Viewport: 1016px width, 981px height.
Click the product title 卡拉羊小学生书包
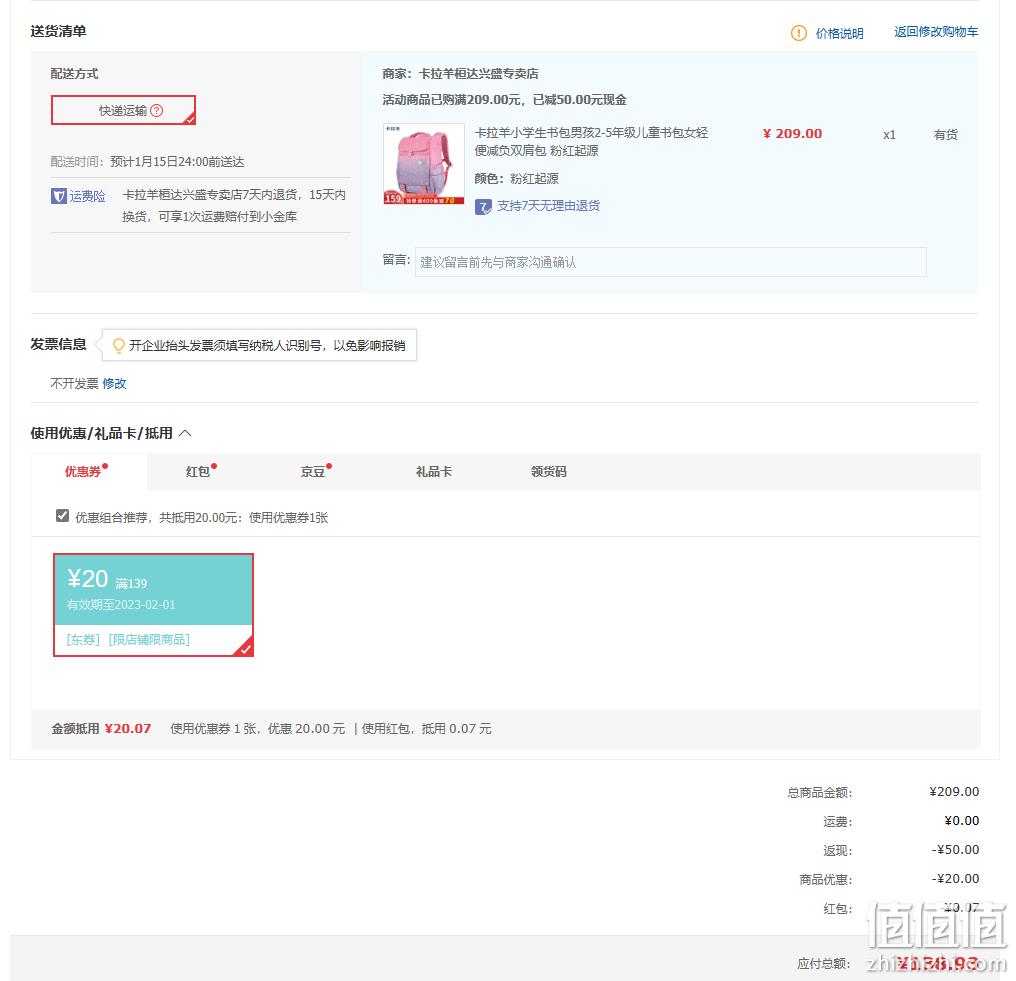[x=591, y=141]
